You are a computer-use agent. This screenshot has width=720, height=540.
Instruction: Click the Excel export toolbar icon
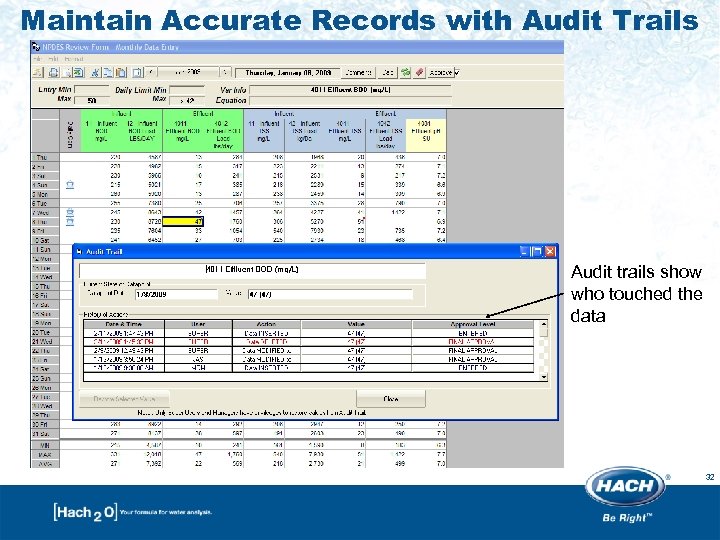79,72
